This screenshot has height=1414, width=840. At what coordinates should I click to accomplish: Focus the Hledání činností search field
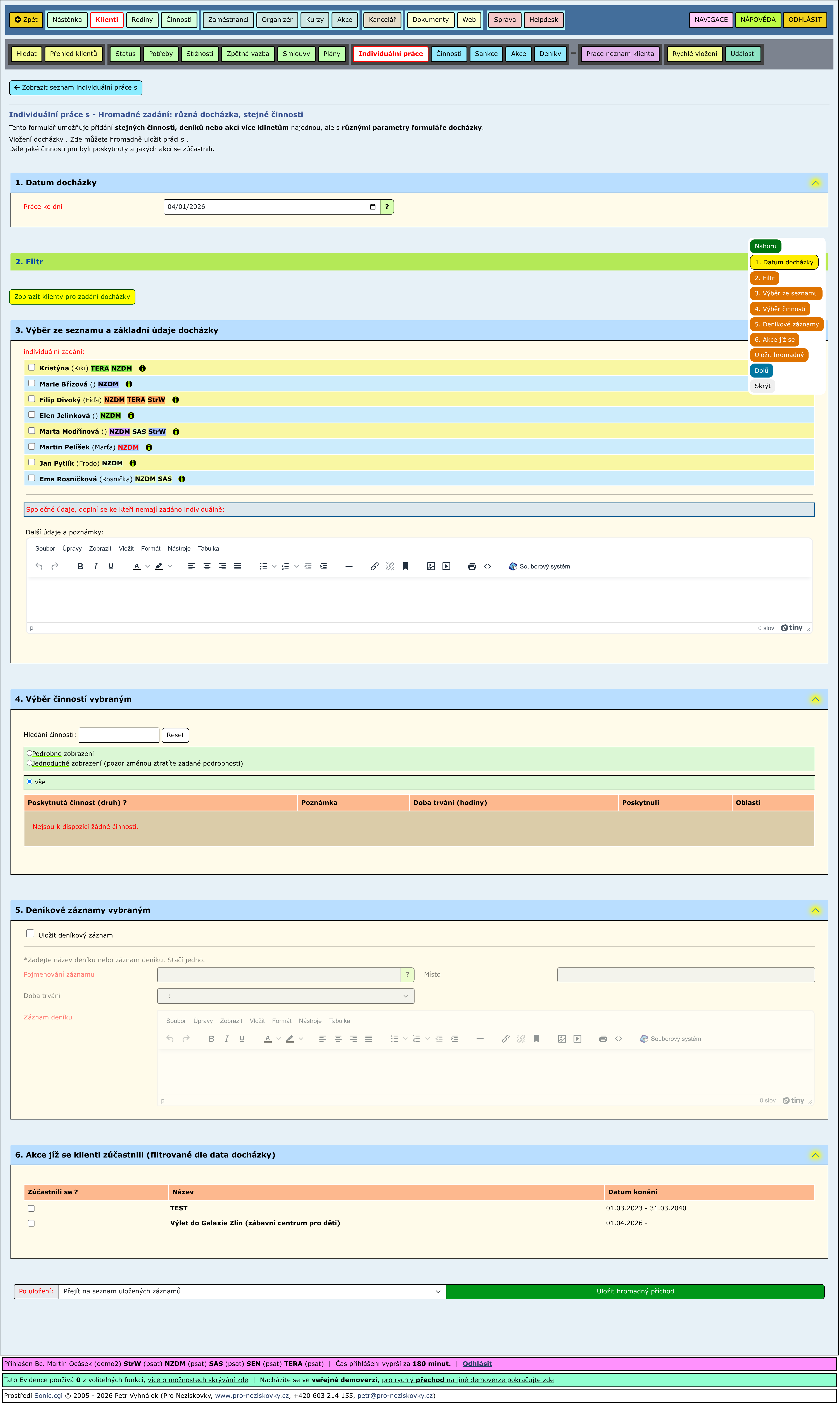pos(119,735)
